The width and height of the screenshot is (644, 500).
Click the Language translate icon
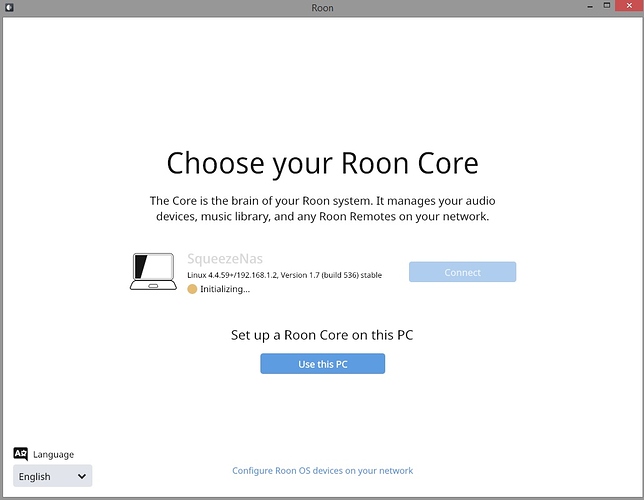coord(21,454)
